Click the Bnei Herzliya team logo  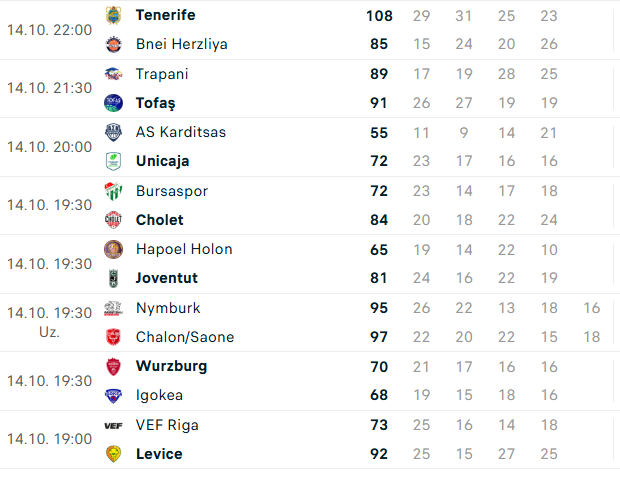tap(114, 44)
